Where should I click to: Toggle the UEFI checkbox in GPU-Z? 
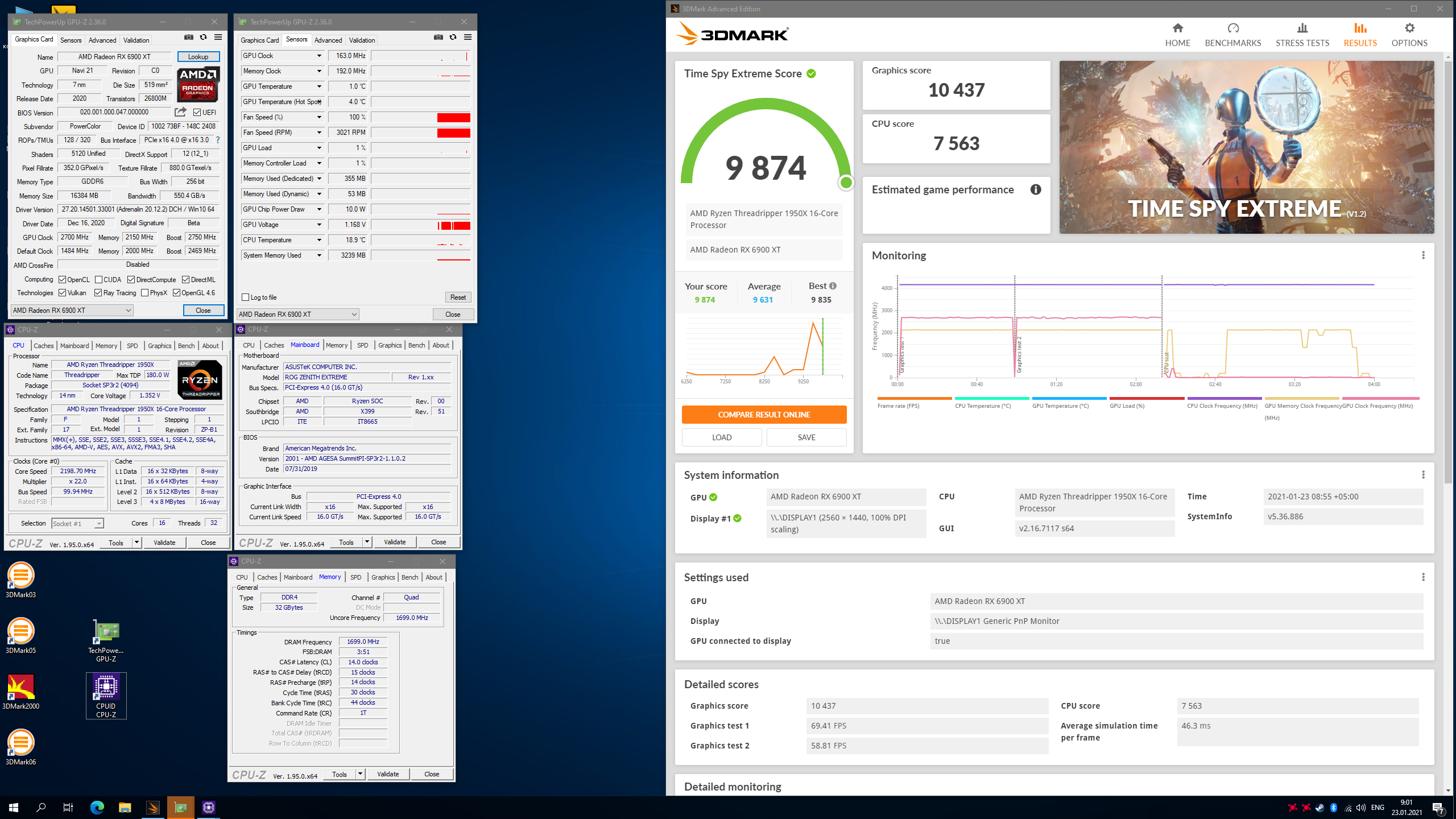pos(197,113)
